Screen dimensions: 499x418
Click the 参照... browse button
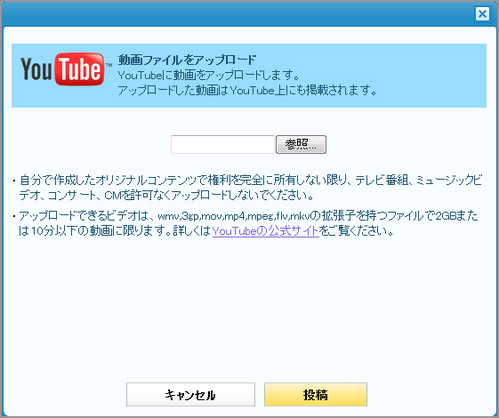point(301,144)
